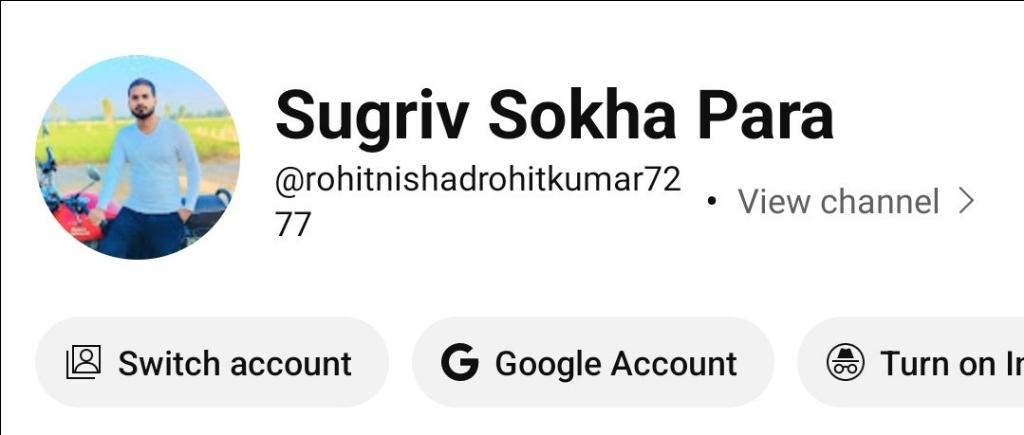1024x435 pixels.
Task: Click the Switch account person icon
Action: tap(84, 362)
